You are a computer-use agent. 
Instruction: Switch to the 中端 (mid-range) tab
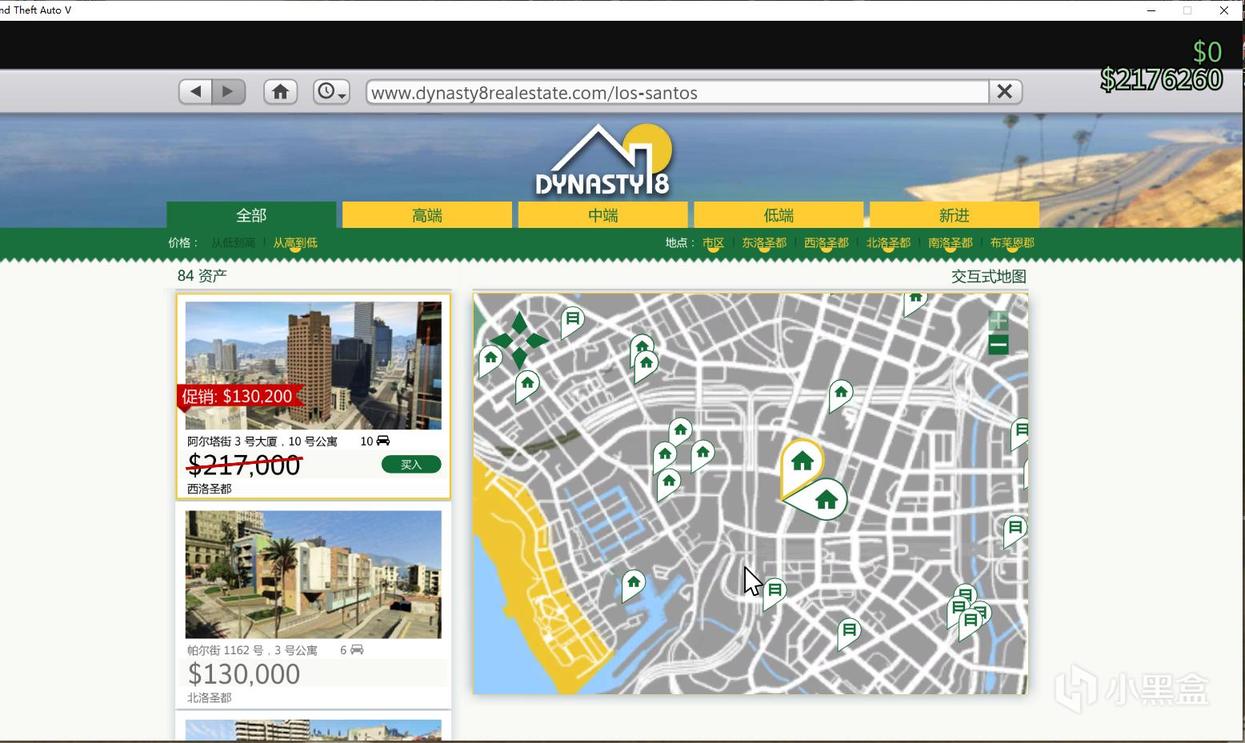coord(603,215)
